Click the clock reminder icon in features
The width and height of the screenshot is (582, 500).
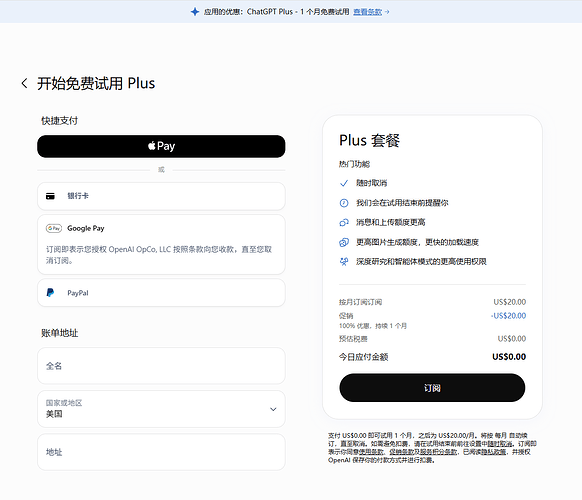[x=344, y=203]
